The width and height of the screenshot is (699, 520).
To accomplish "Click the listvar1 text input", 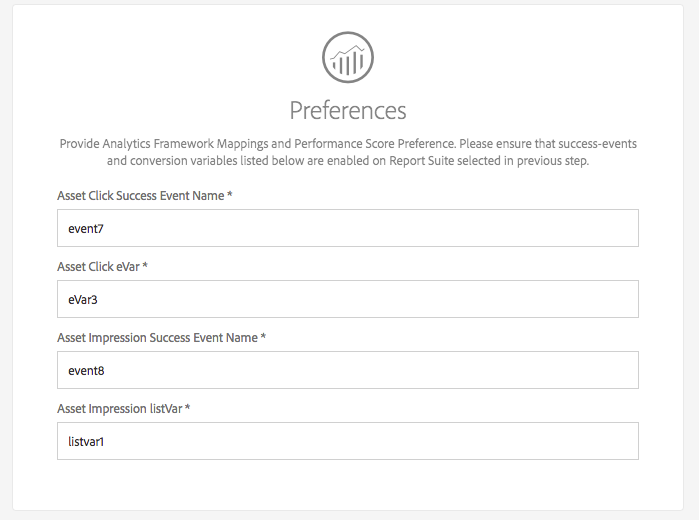I will point(347,441).
